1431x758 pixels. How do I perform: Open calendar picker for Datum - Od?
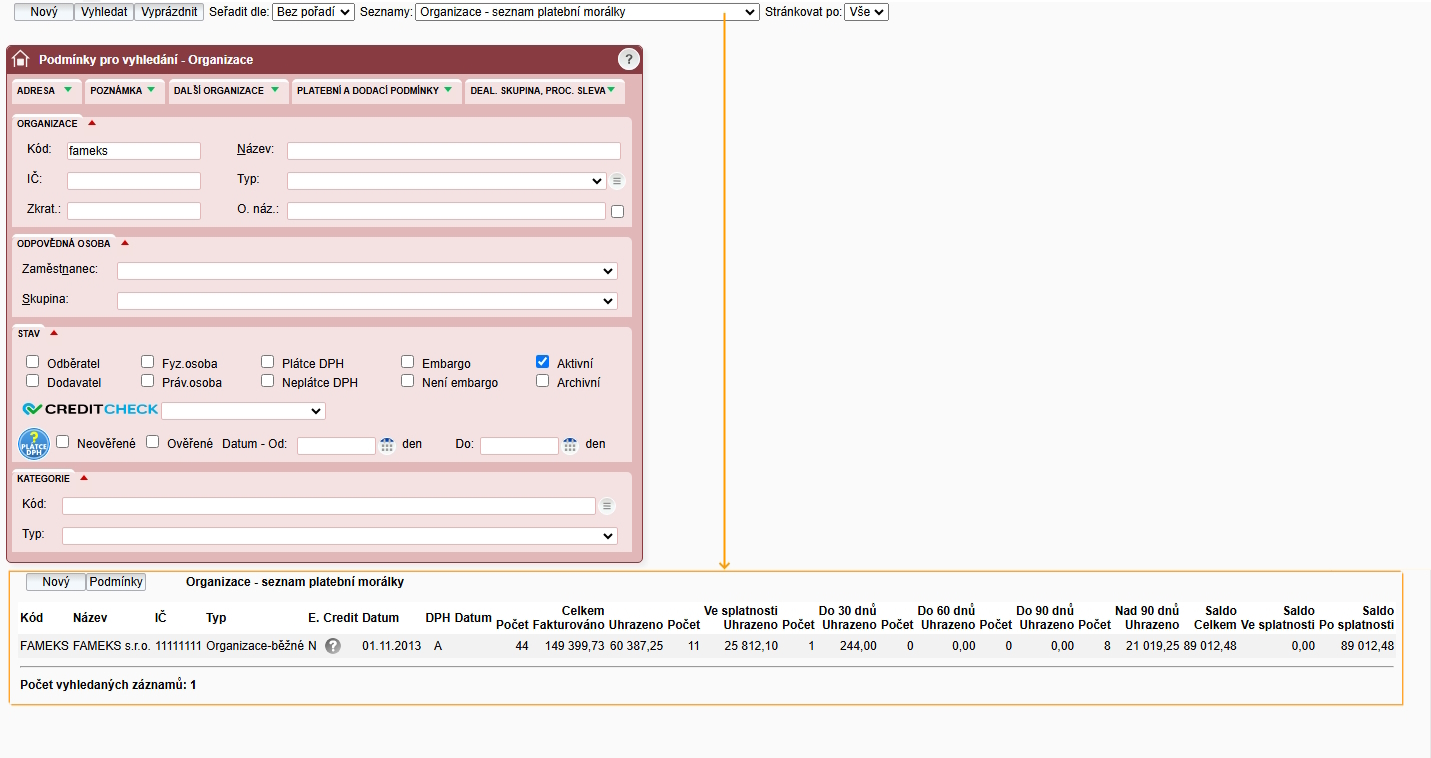(387, 445)
